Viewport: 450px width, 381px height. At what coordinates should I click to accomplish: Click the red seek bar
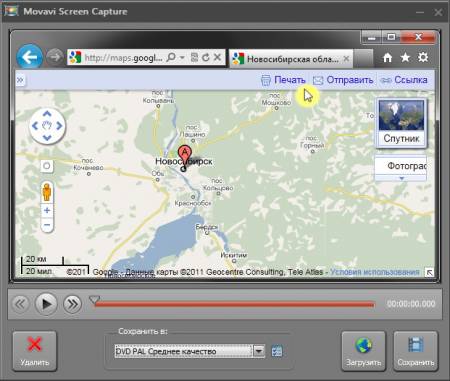[x=234, y=304]
